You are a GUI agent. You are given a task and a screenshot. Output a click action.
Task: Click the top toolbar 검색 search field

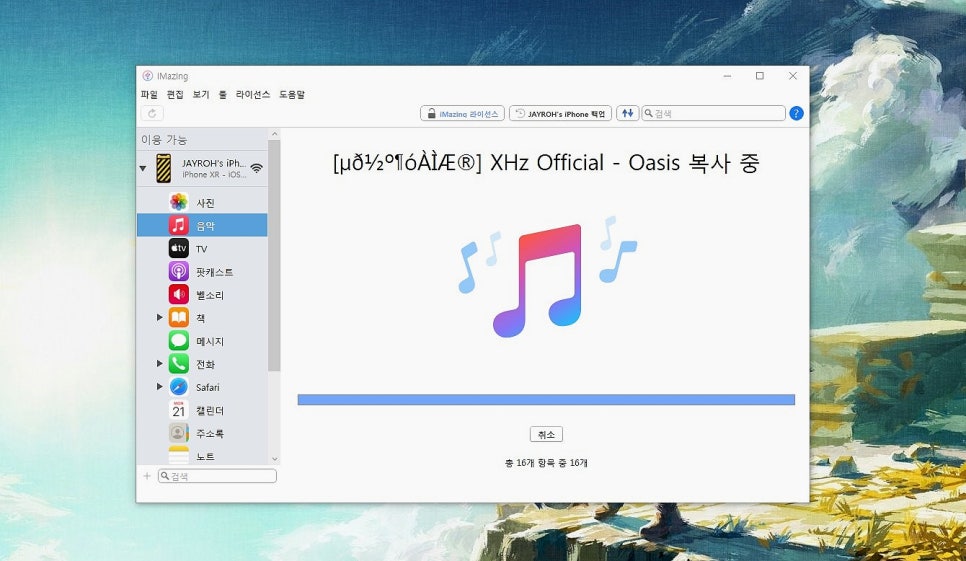(x=713, y=113)
